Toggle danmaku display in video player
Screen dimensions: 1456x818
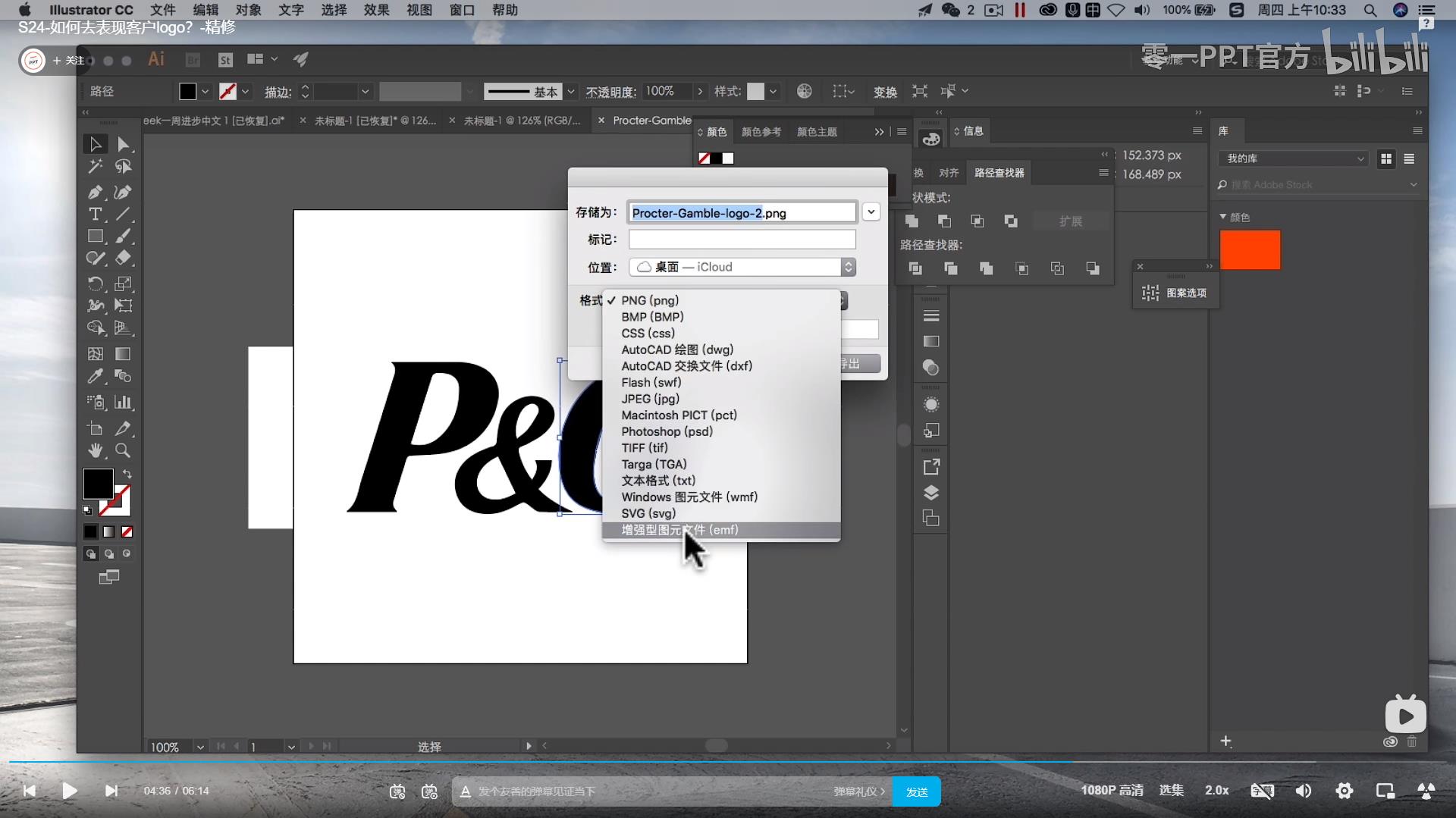click(397, 791)
